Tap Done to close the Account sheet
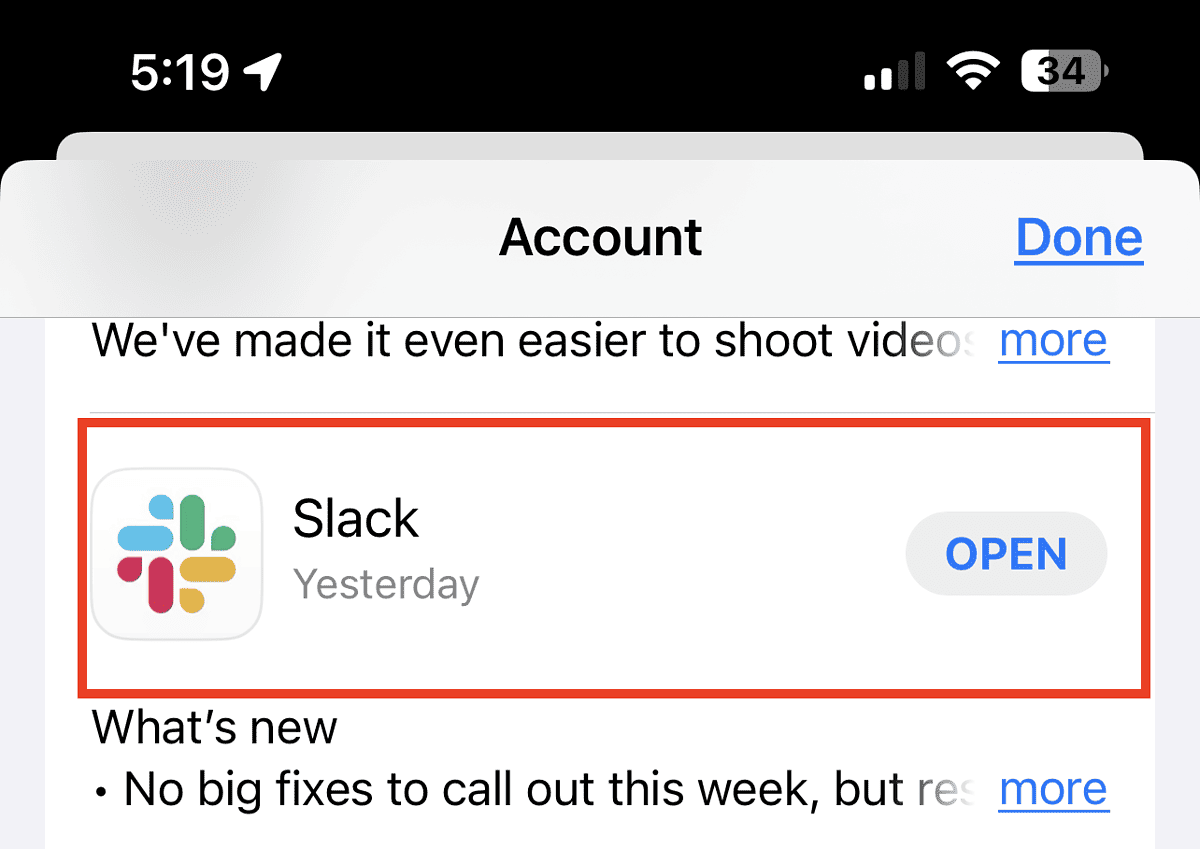Screen dimensions: 1200x849 1078,237
